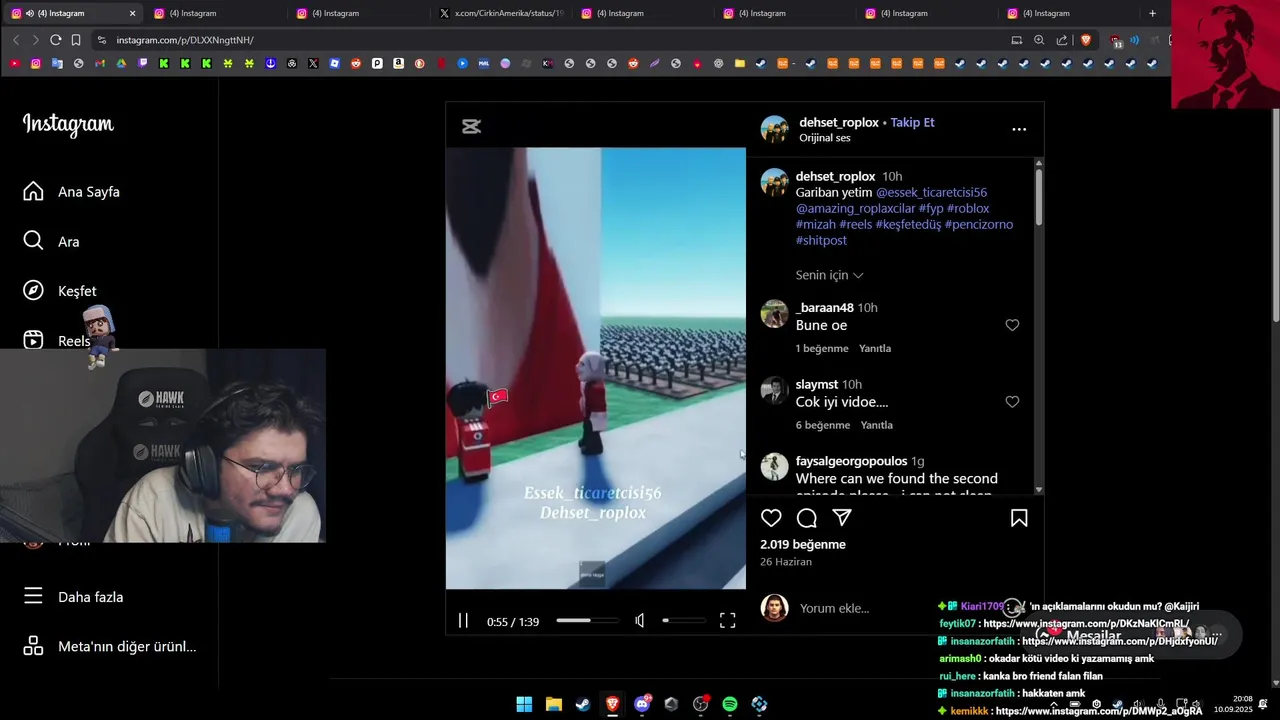Open kemikkk's Instagram link in chat
Viewport: 1280px width, 720px height.
click(1099, 711)
